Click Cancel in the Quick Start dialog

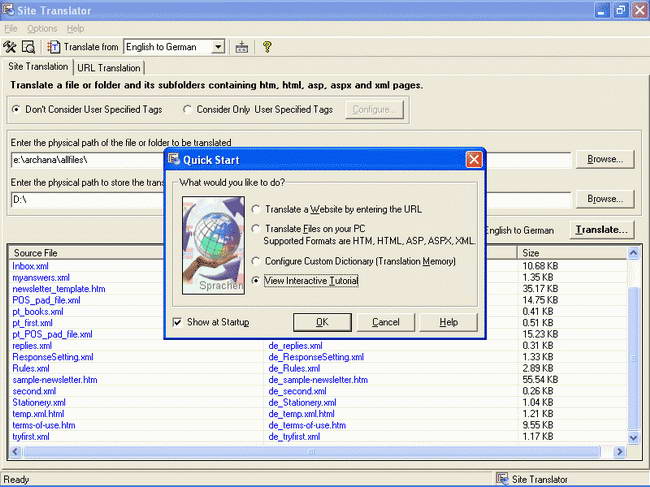coord(386,322)
